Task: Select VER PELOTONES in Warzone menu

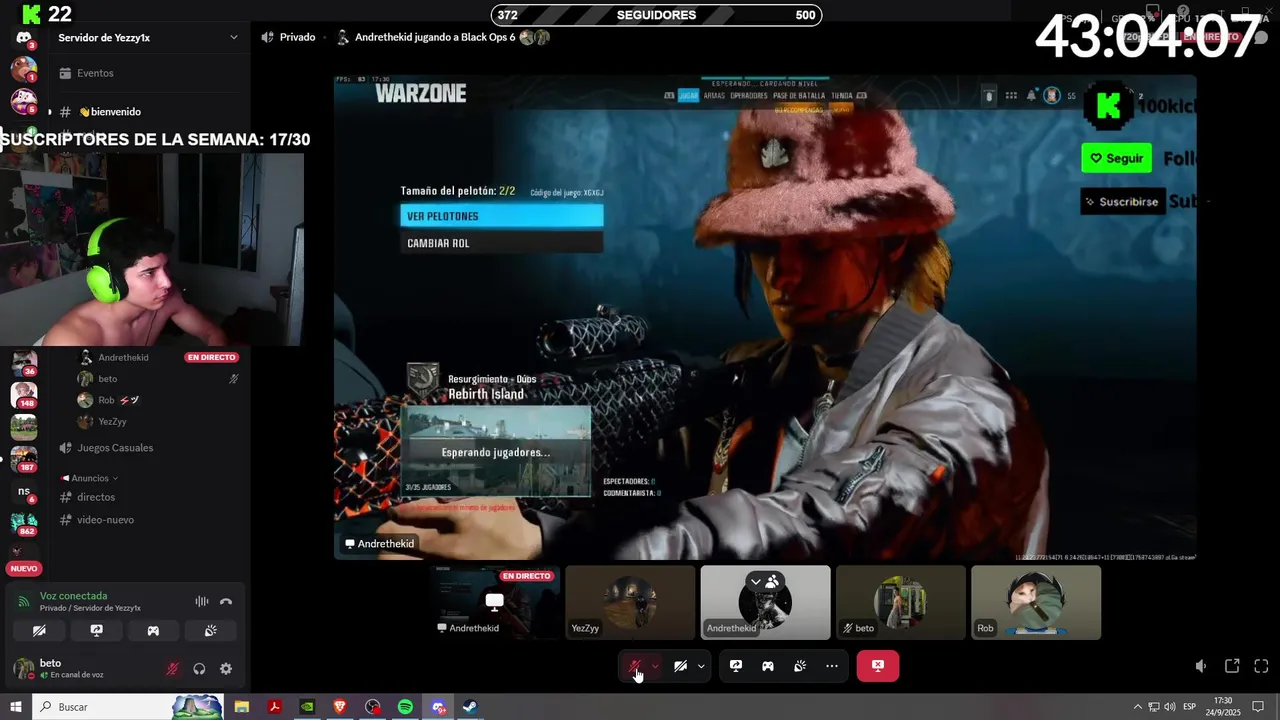Action: [x=502, y=216]
